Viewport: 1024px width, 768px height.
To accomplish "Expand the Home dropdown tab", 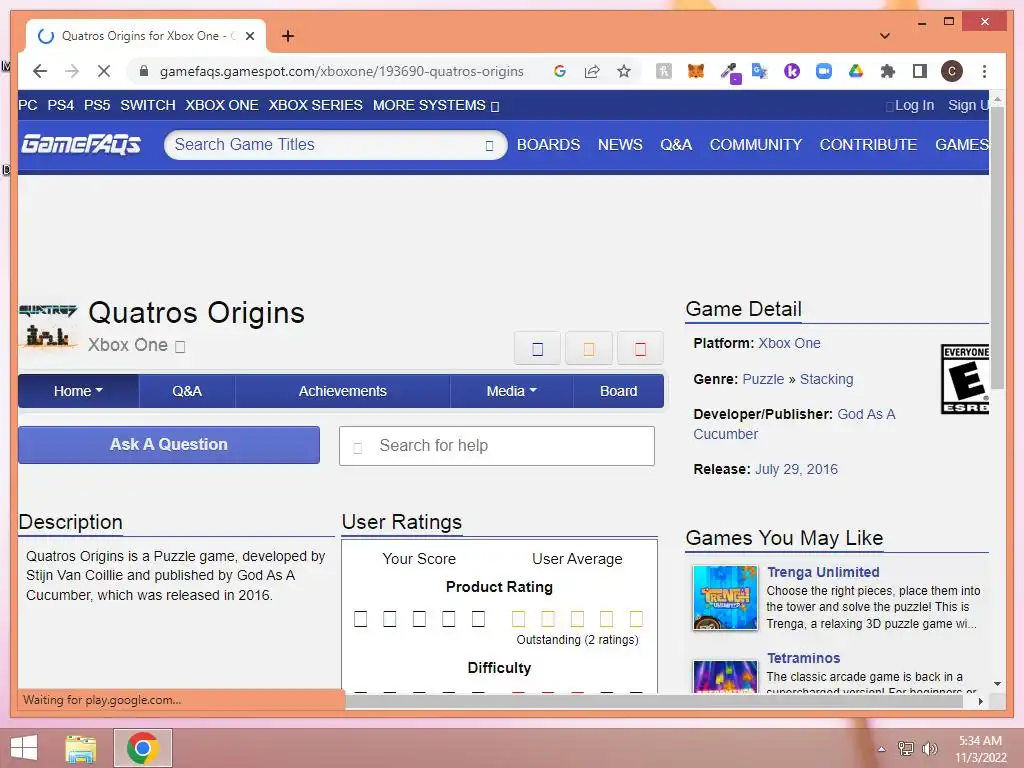I will click(78, 391).
